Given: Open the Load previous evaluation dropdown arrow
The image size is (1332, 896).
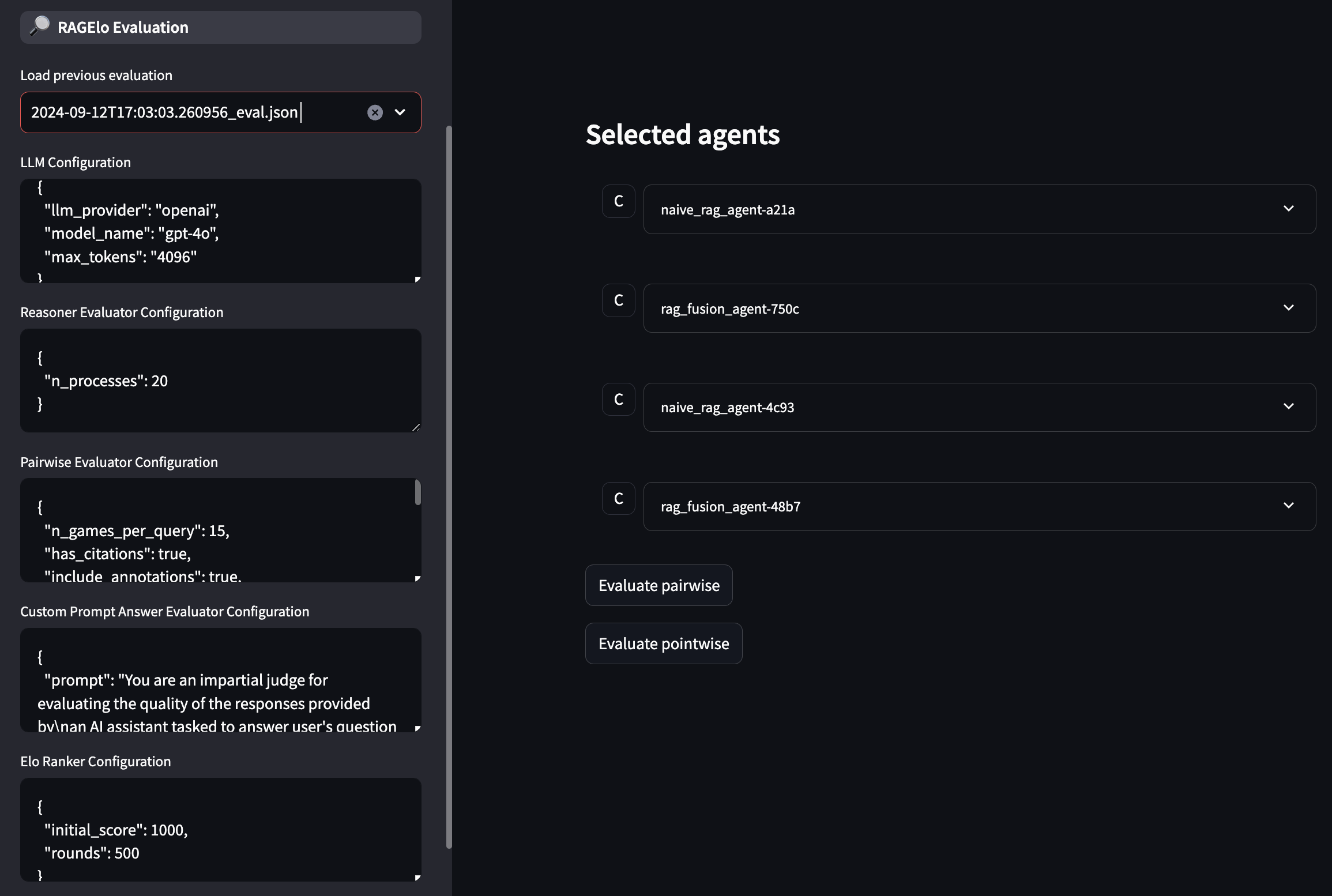Looking at the screenshot, I should pos(400,112).
